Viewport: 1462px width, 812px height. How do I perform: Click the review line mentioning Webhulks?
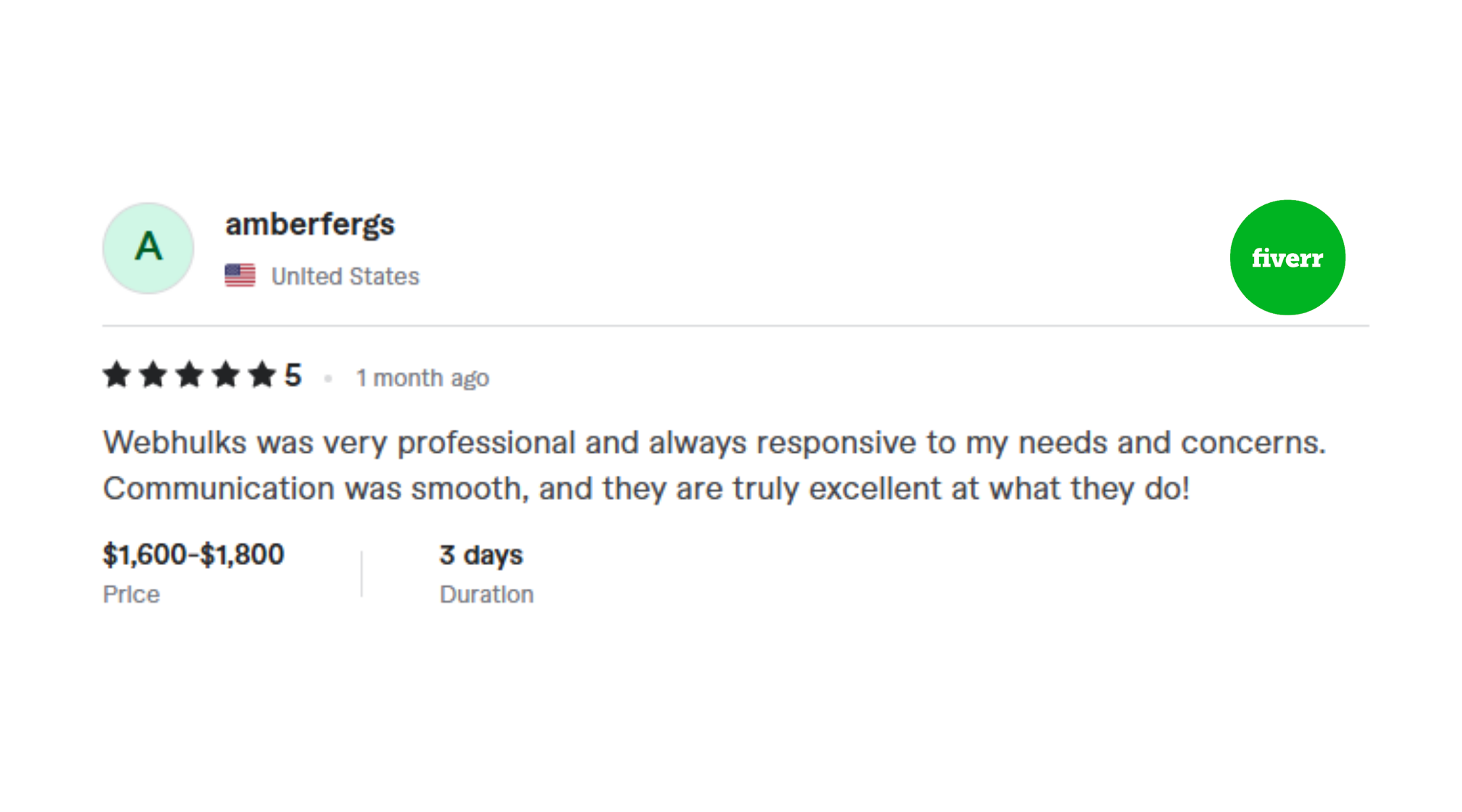tap(714, 443)
